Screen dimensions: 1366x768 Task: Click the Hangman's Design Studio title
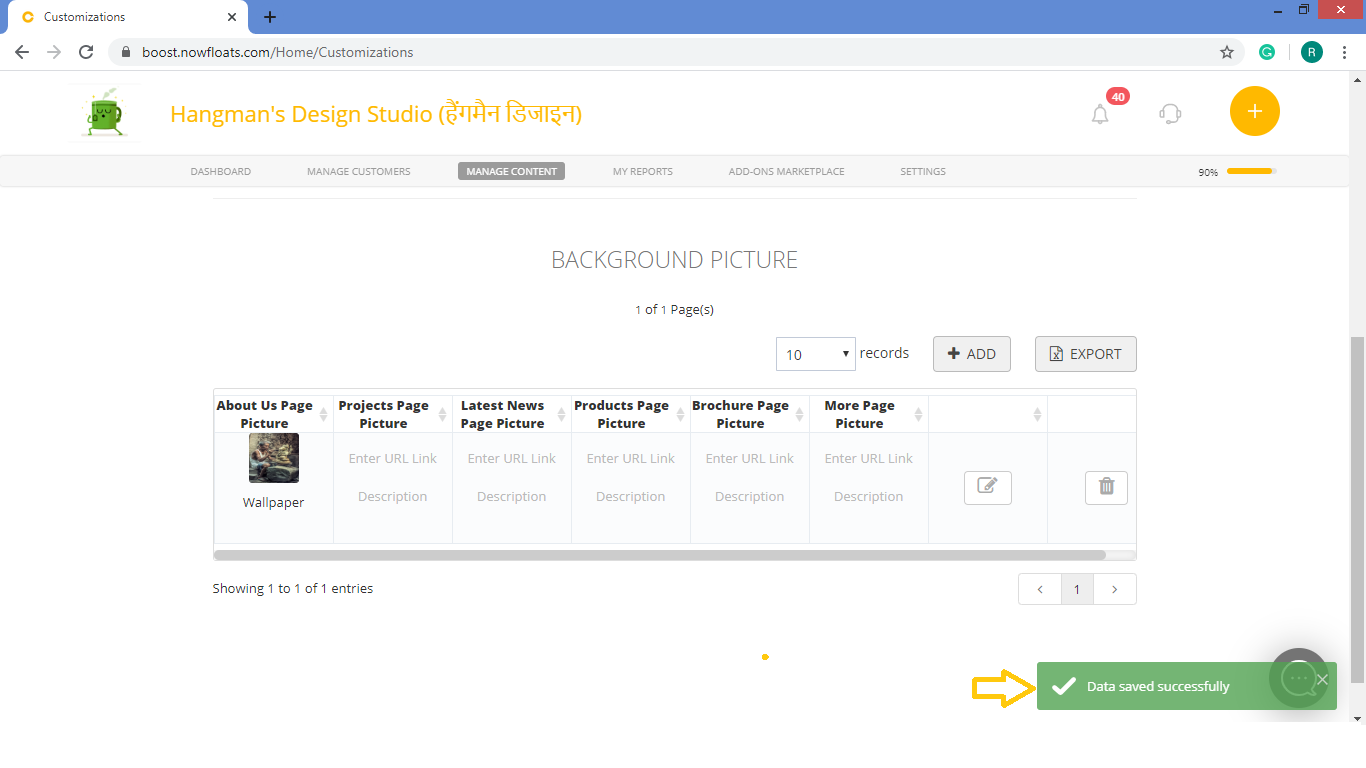[376, 114]
